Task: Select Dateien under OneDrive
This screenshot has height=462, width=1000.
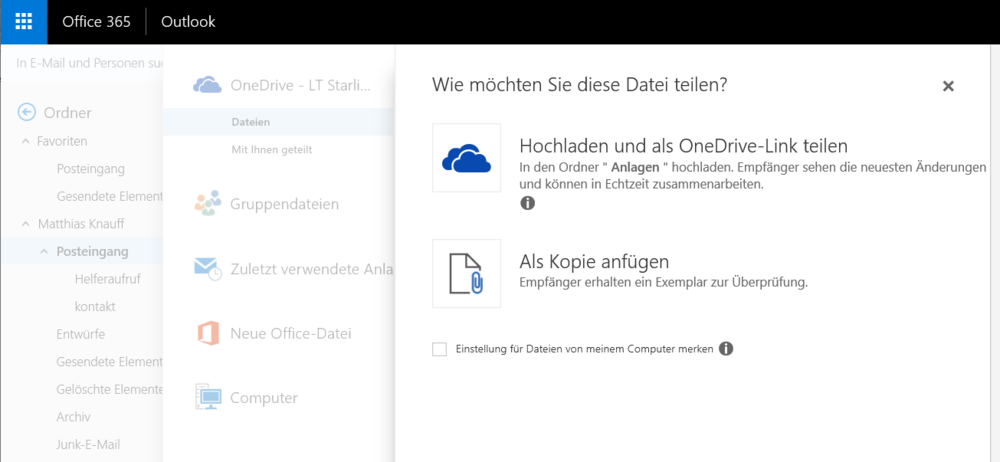Action: click(x=250, y=122)
